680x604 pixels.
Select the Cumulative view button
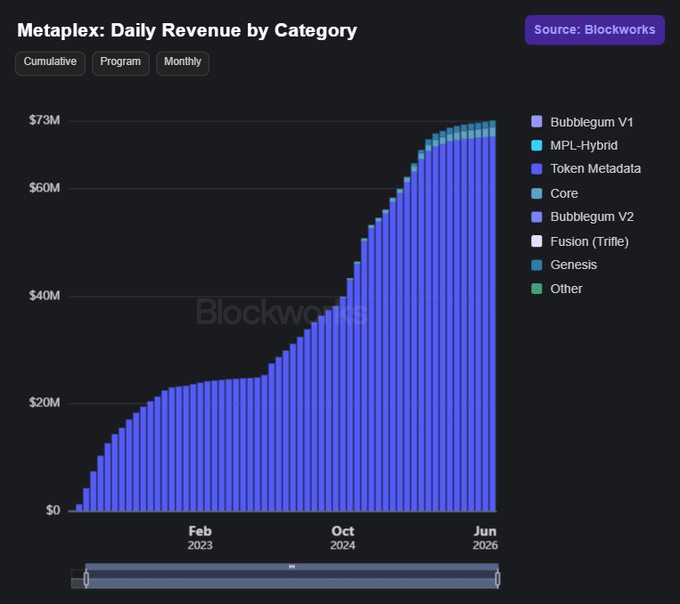click(50, 63)
